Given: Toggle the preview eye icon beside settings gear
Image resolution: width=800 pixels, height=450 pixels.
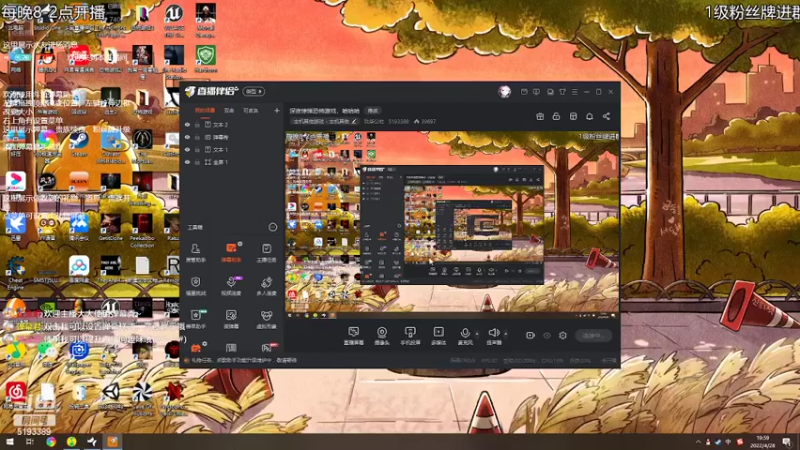Looking at the screenshot, I should (546, 336).
